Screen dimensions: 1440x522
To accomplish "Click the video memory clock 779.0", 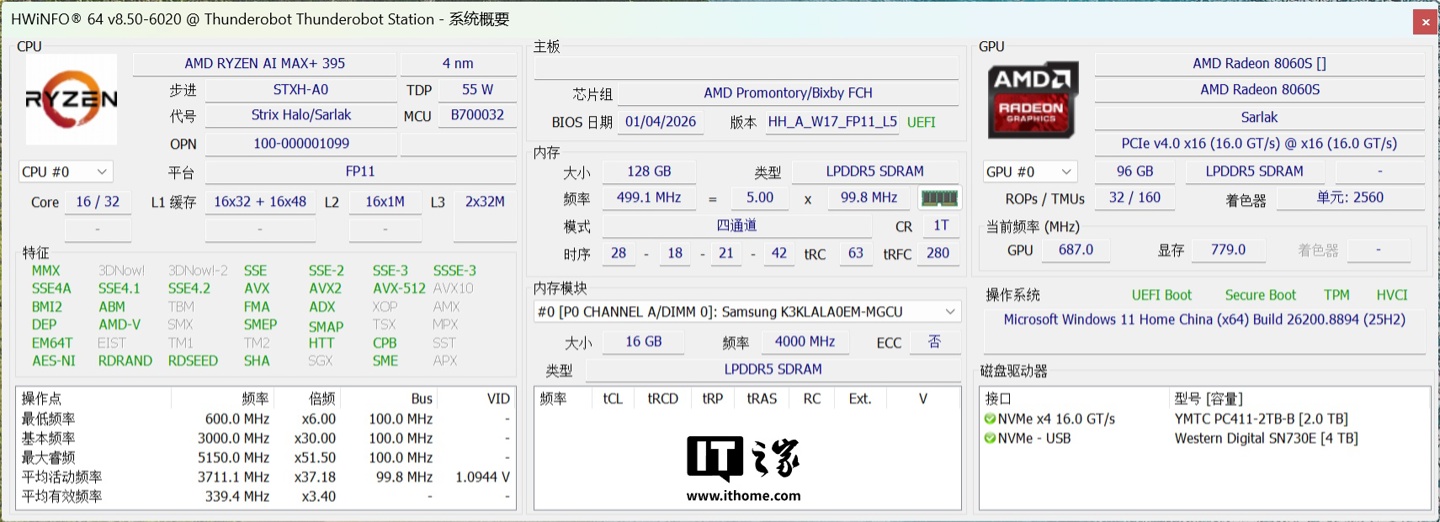I will click(x=1228, y=250).
